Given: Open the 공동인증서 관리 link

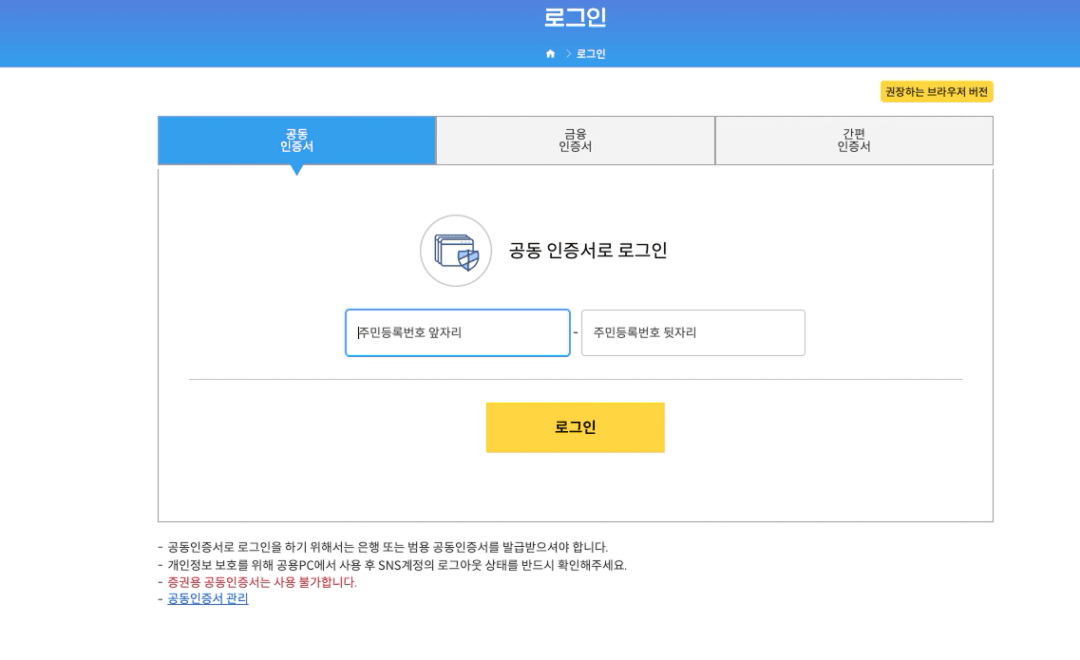Looking at the screenshot, I should [207, 599].
